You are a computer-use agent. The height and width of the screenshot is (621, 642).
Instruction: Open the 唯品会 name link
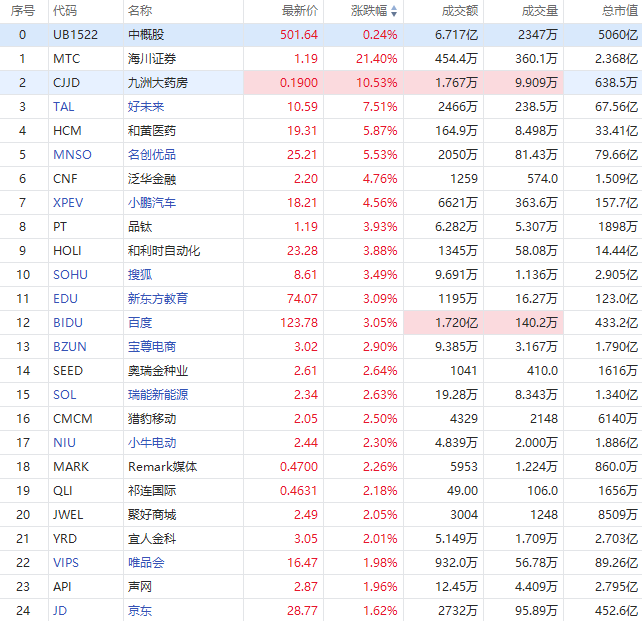pos(146,563)
